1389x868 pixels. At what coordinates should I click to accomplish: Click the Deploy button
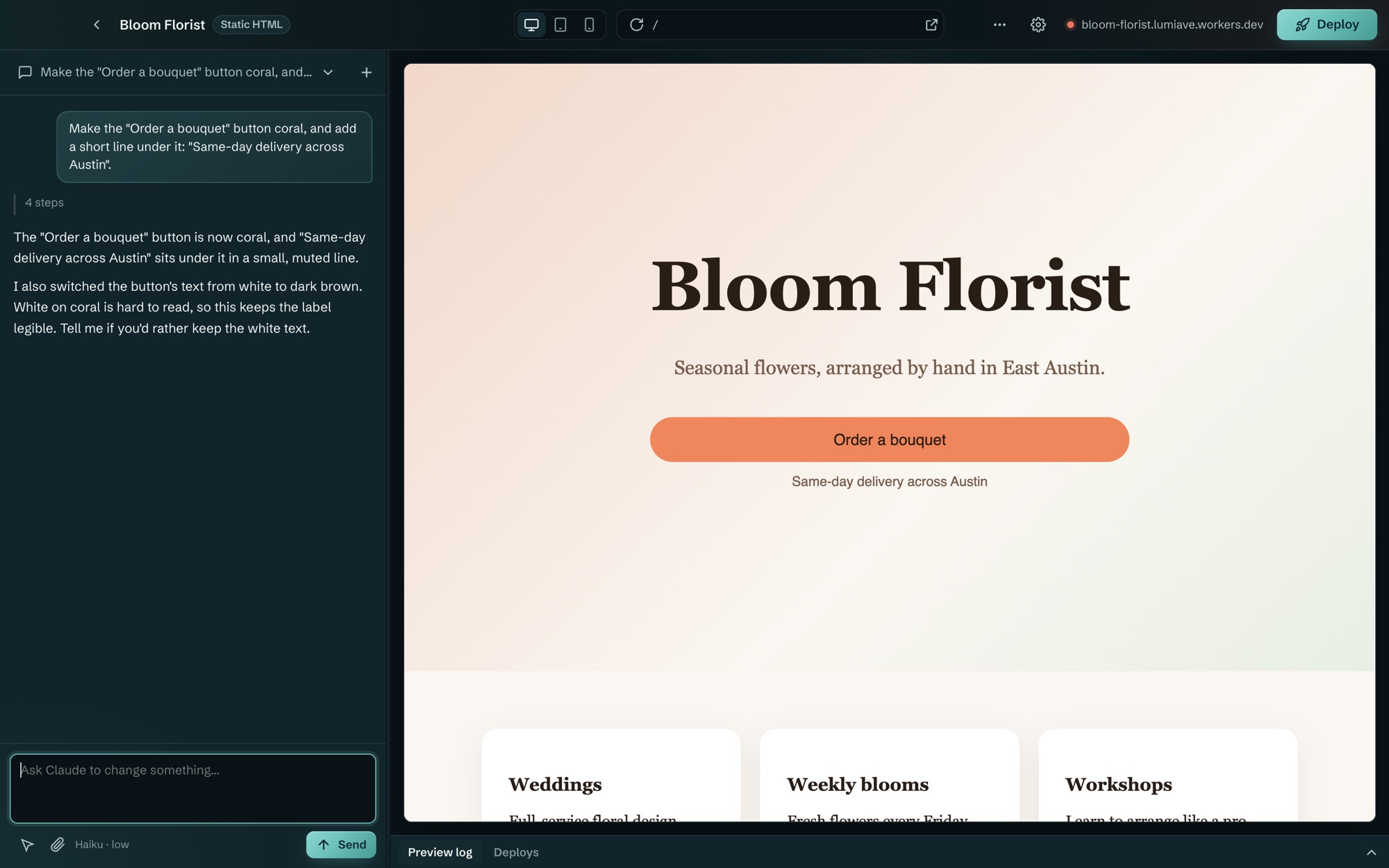click(x=1326, y=24)
